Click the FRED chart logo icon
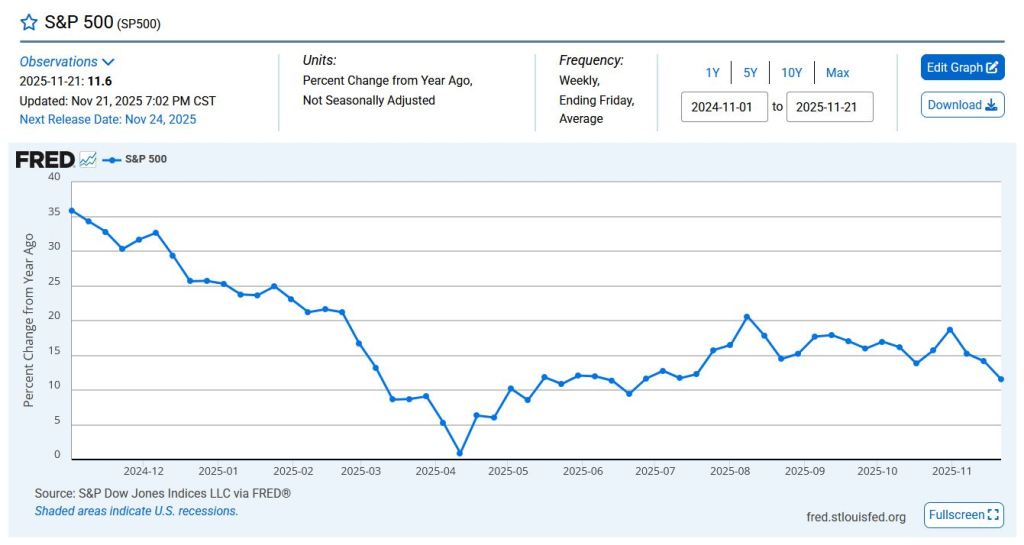The height and width of the screenshot is (545, 1024). pos(88,159)
